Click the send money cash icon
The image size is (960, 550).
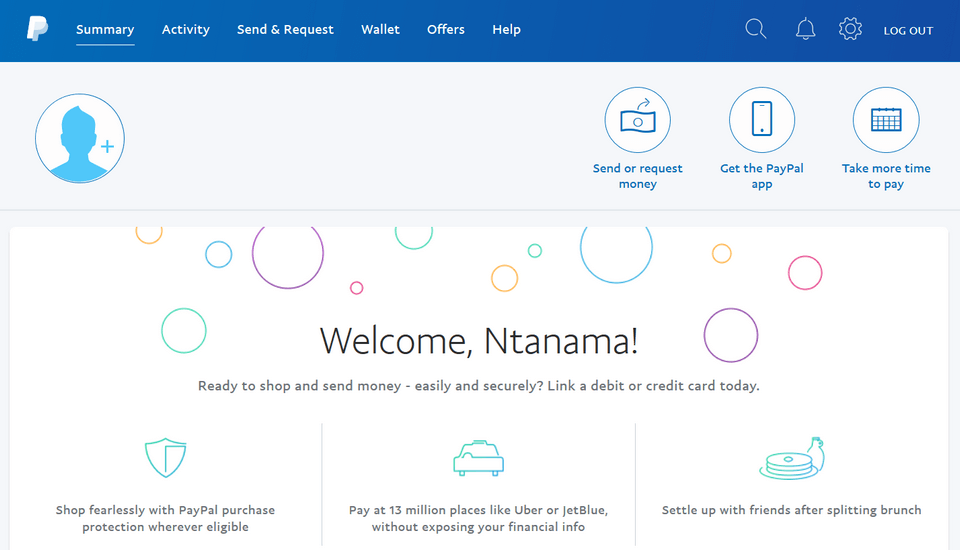pyautogui.click(x=637, y=119)
